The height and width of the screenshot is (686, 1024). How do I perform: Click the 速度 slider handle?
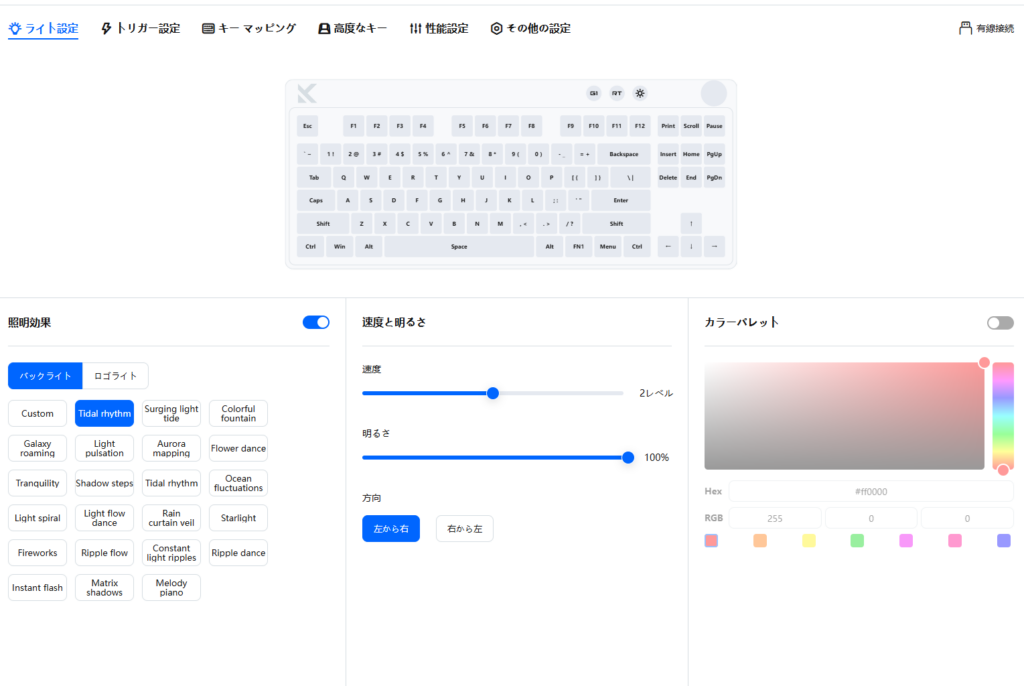pyautogui.click(x=492, y=393)
